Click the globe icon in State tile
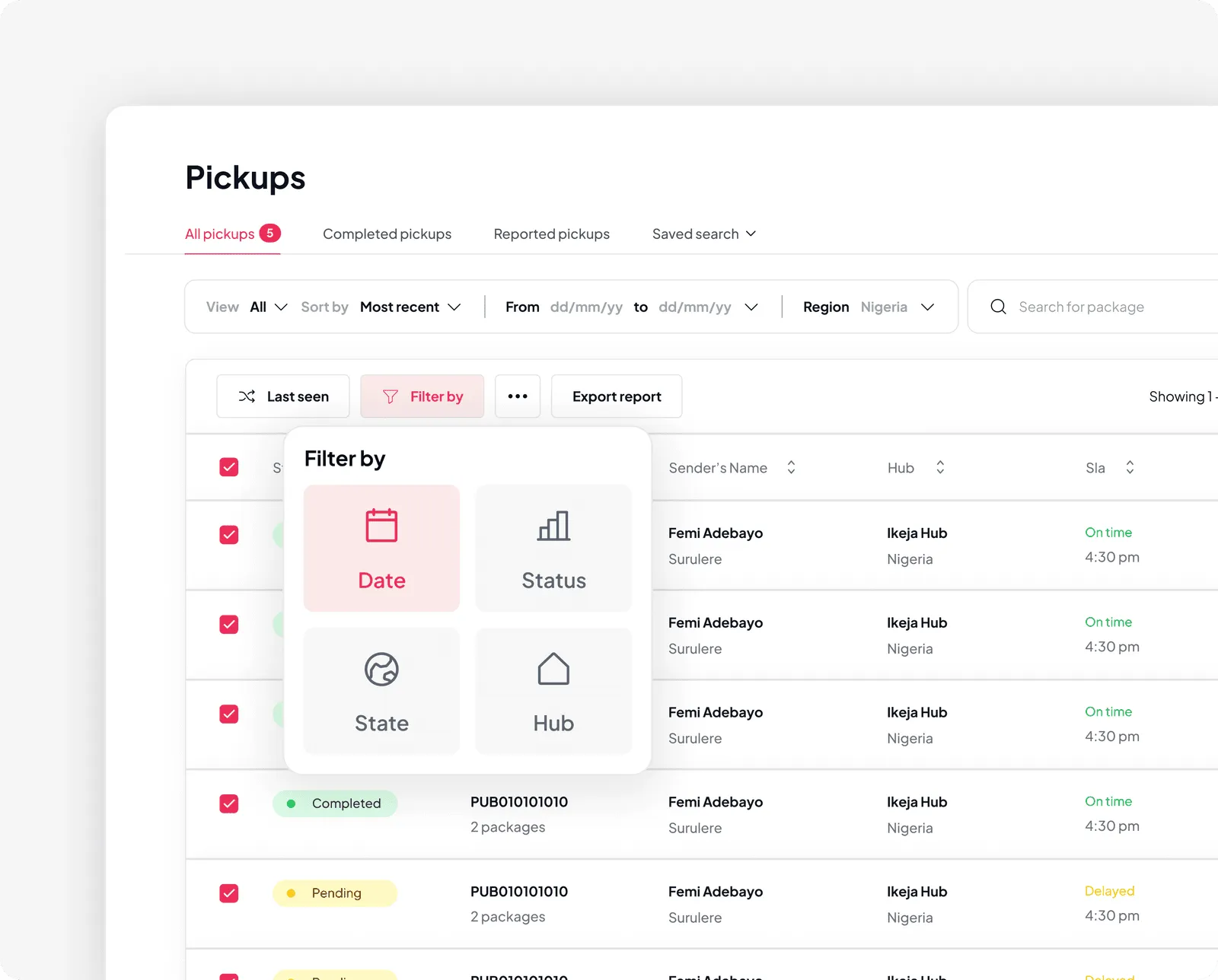The width and height of the screenshot is (1218, 980). [381, 670]
